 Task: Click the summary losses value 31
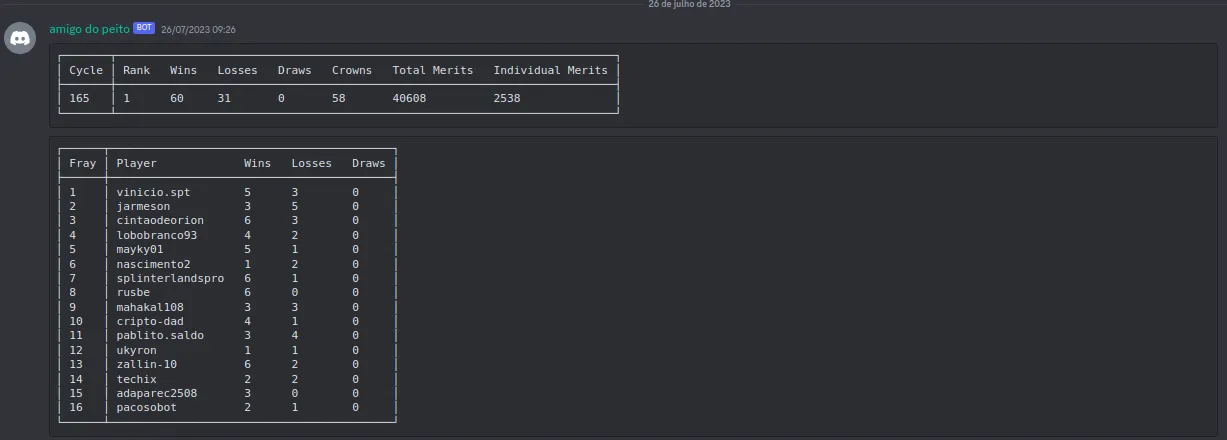[224, 98]
